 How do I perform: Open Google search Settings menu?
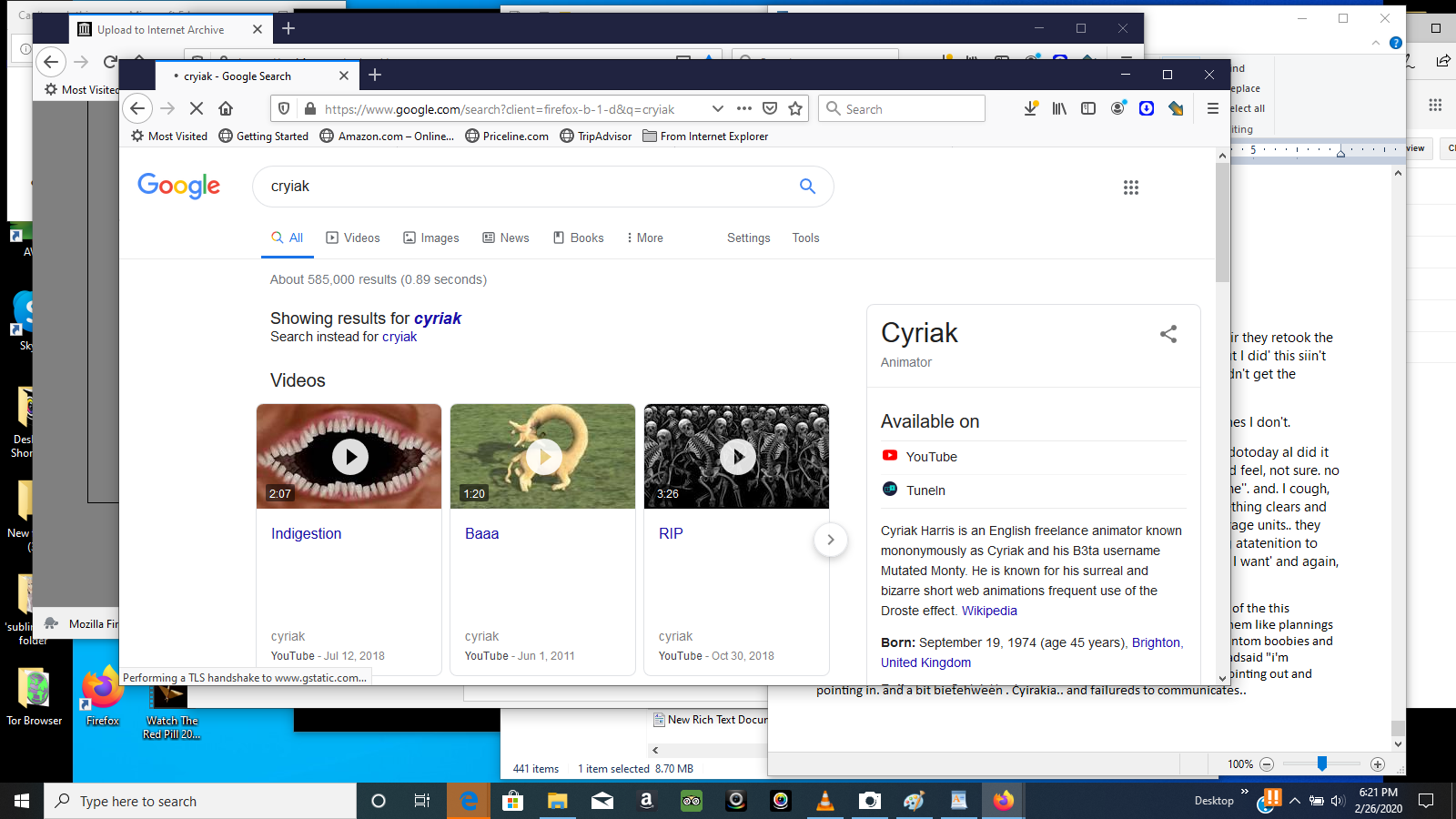pos(749,238)
